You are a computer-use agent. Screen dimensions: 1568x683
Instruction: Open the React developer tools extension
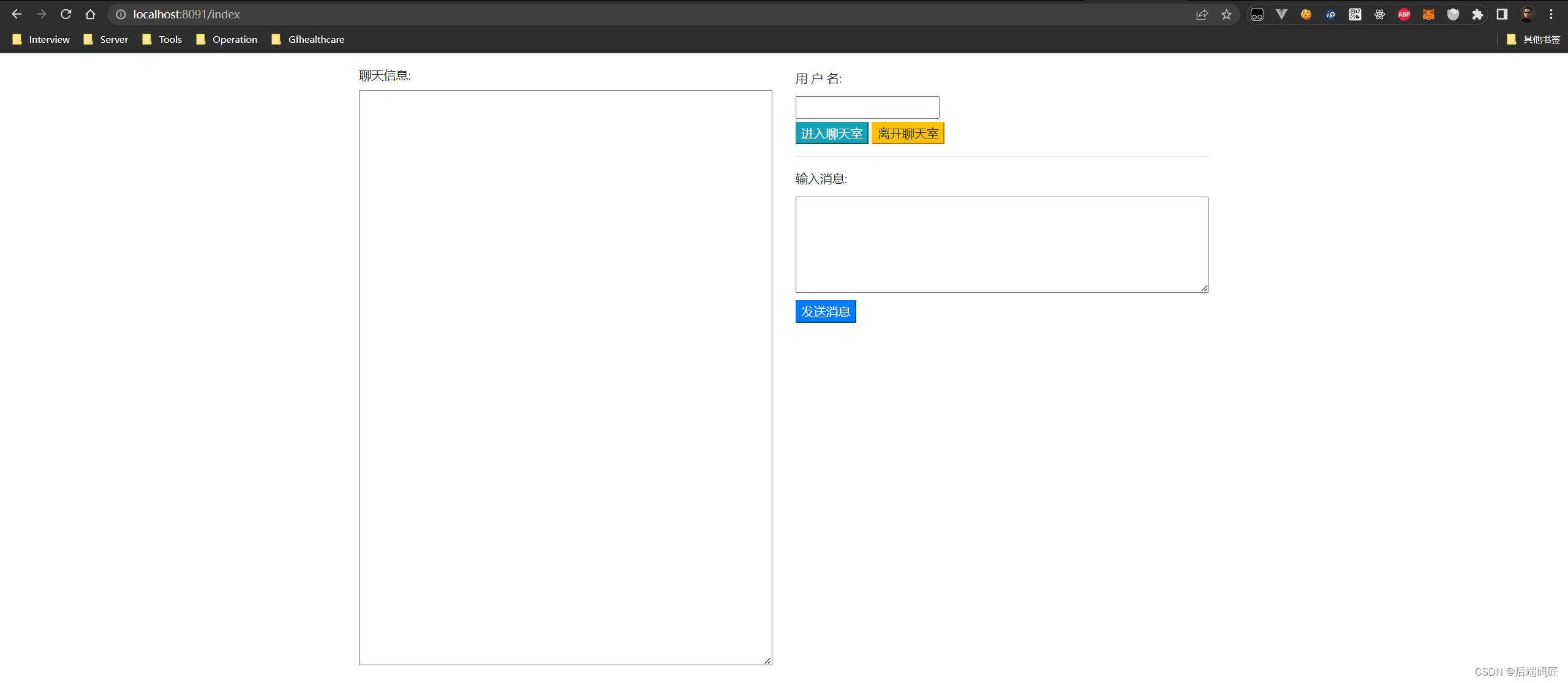pyautogui.click(x=1379, y=14)
